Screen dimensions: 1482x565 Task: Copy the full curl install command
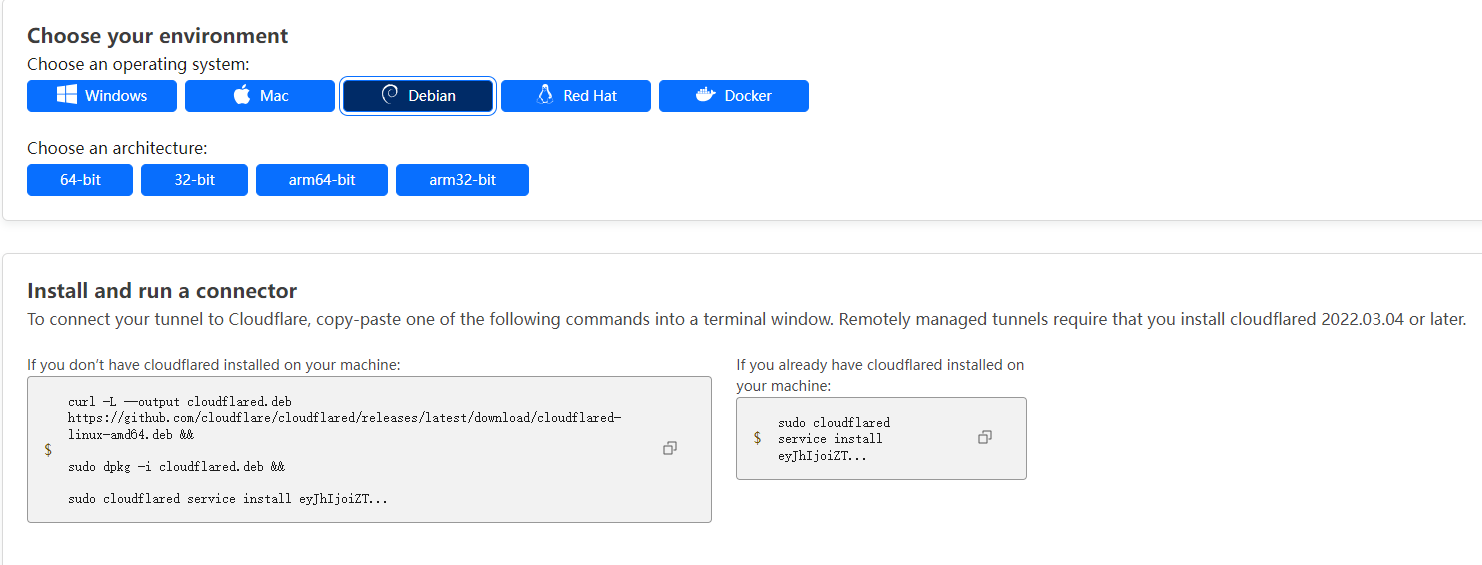670,448
